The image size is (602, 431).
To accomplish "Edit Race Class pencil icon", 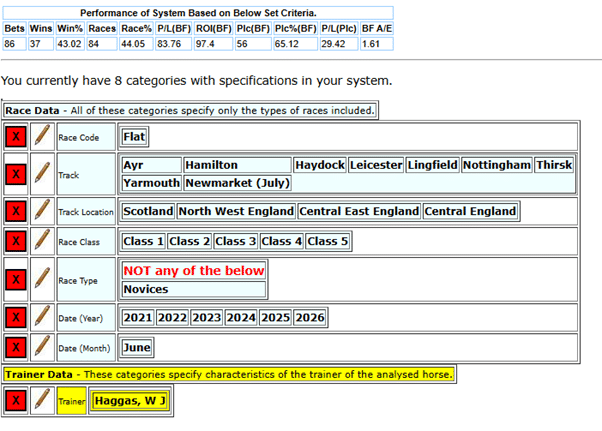I will (42, 241).
